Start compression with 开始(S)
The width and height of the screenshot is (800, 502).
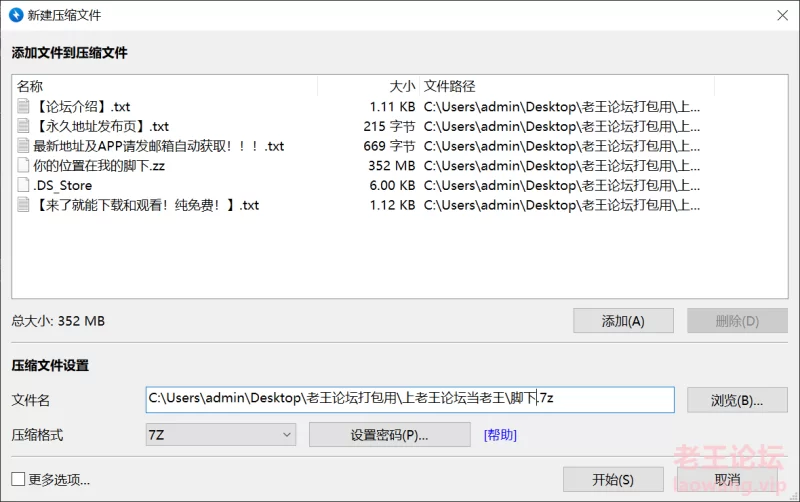coord(613,480)
